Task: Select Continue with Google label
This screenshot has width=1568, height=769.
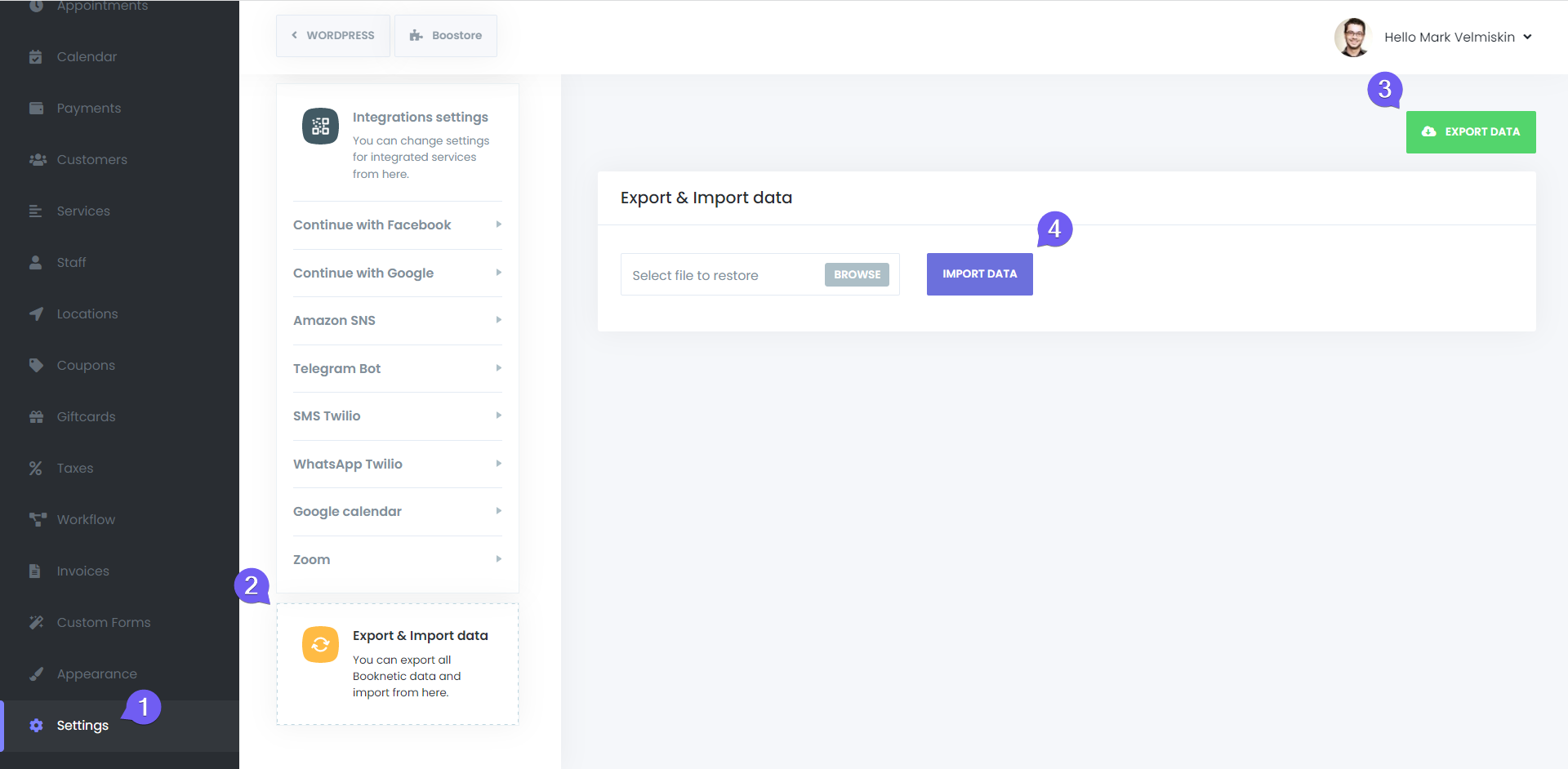Action: (363, 273)
